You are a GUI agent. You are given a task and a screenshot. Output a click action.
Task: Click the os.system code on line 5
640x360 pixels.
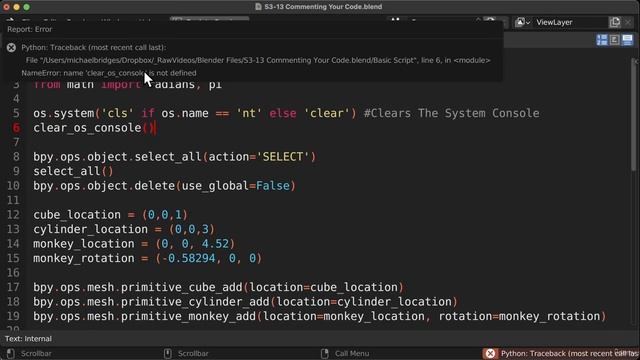pos(195,113)
